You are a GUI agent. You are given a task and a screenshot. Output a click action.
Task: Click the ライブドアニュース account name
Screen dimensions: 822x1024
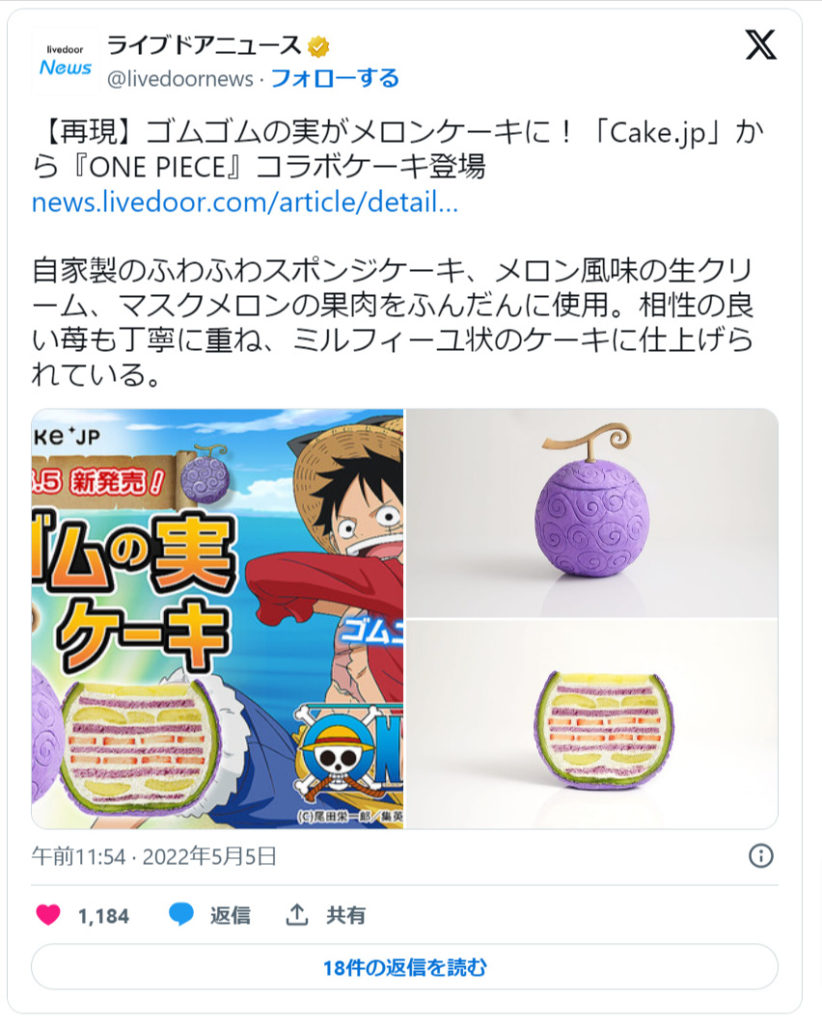click(x=203, y=46)
